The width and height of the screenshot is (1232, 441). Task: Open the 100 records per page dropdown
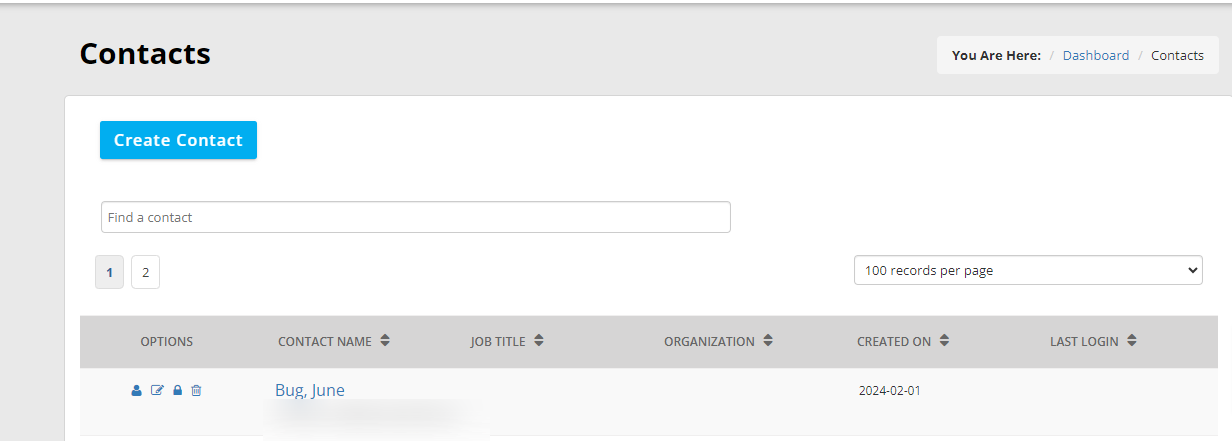pyautogui.click(x=1028, y=270)
